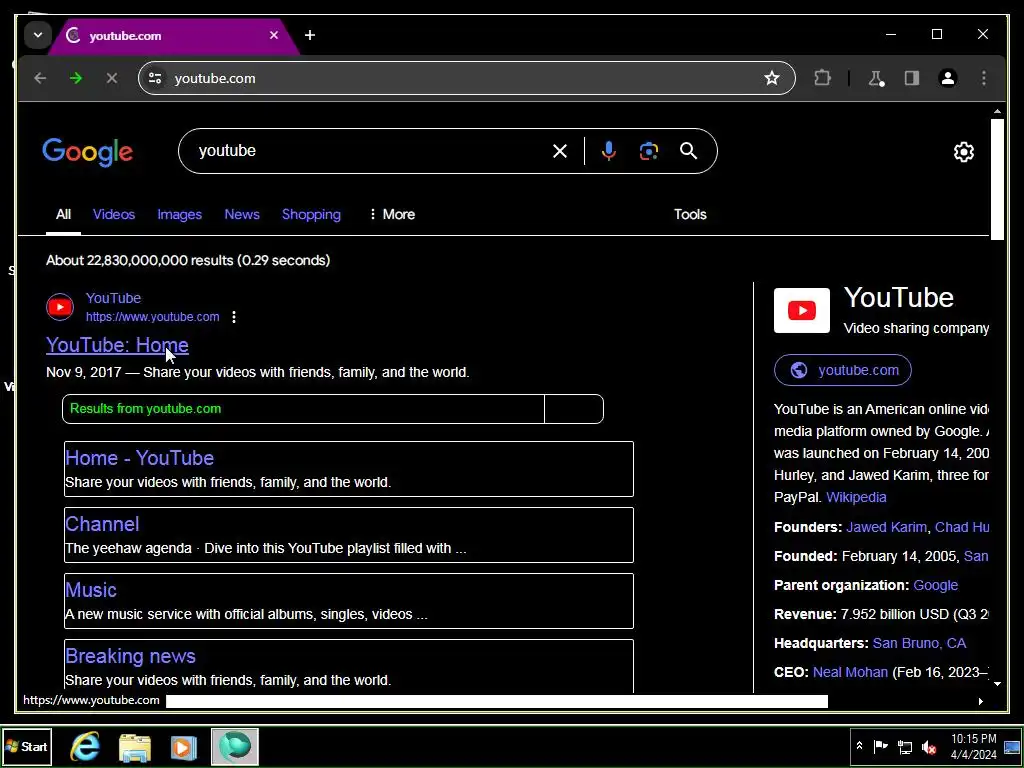Viewport: 1024px width, 768px height.
Task: Open Chrome three-dot menu
Action: tap(984, 78)
